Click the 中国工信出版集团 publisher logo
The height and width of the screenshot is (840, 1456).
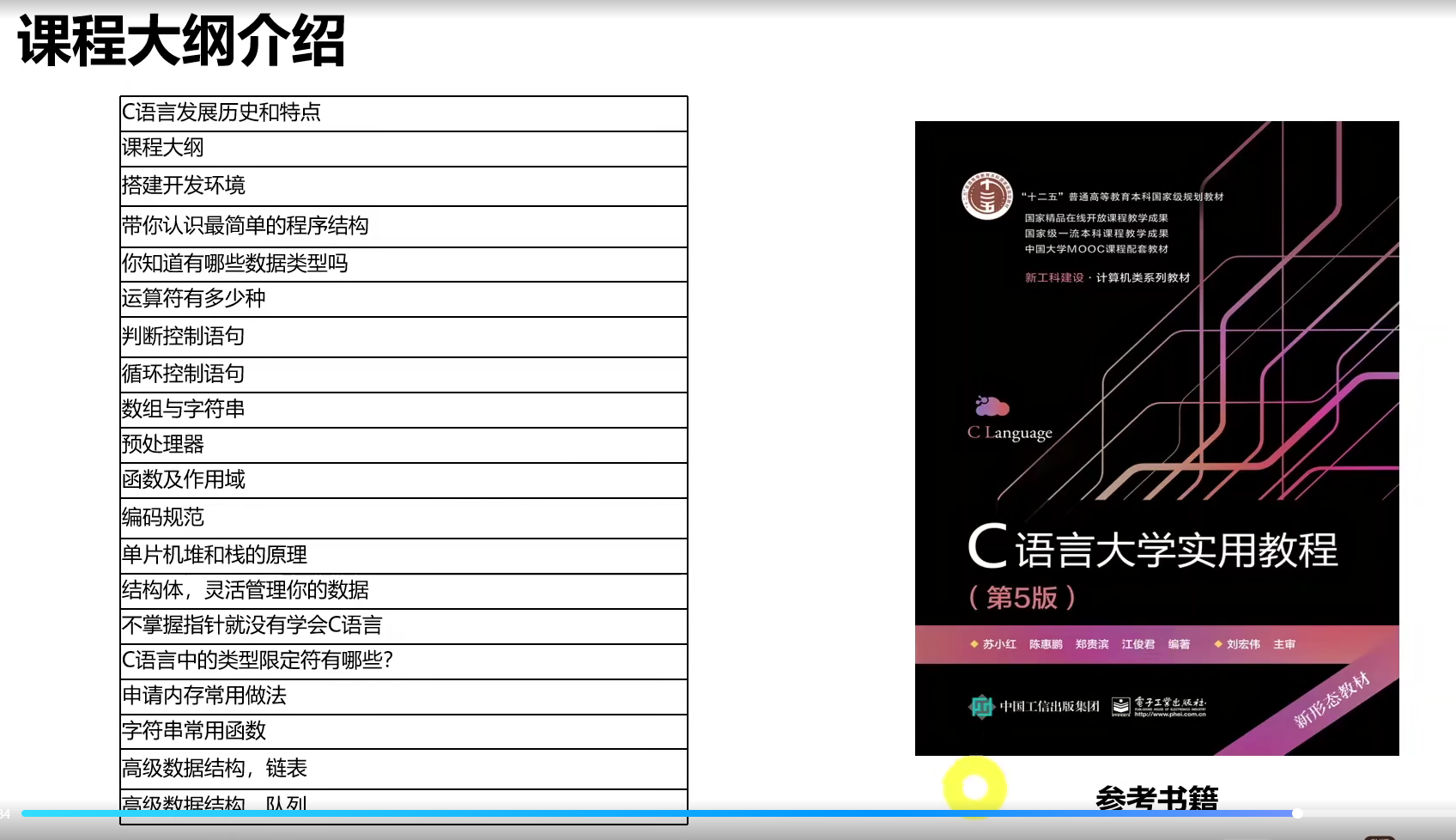[1034, 706]
